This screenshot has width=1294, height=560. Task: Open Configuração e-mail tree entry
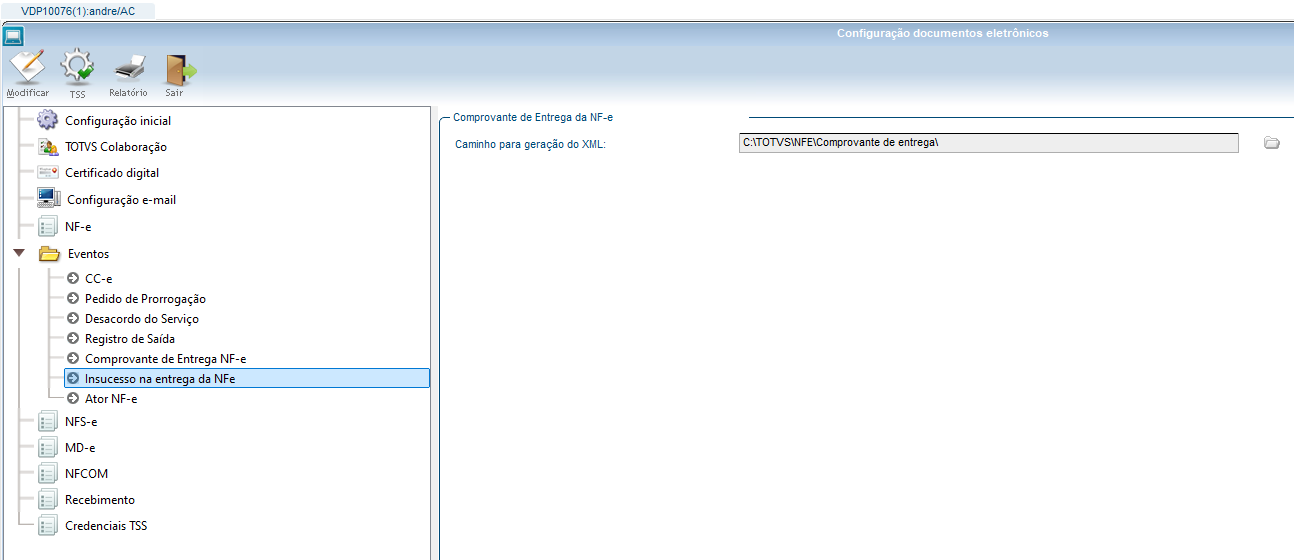[x=122, y=200]
